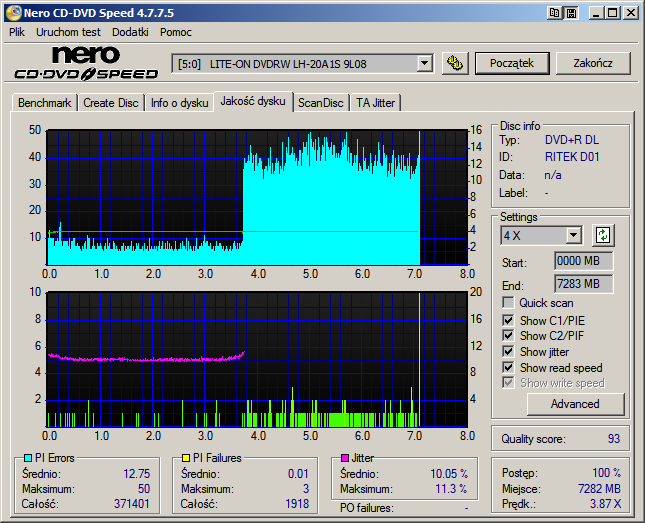
Task: Click the Jitter average value 10.05 %
Action: coord(449,474)
